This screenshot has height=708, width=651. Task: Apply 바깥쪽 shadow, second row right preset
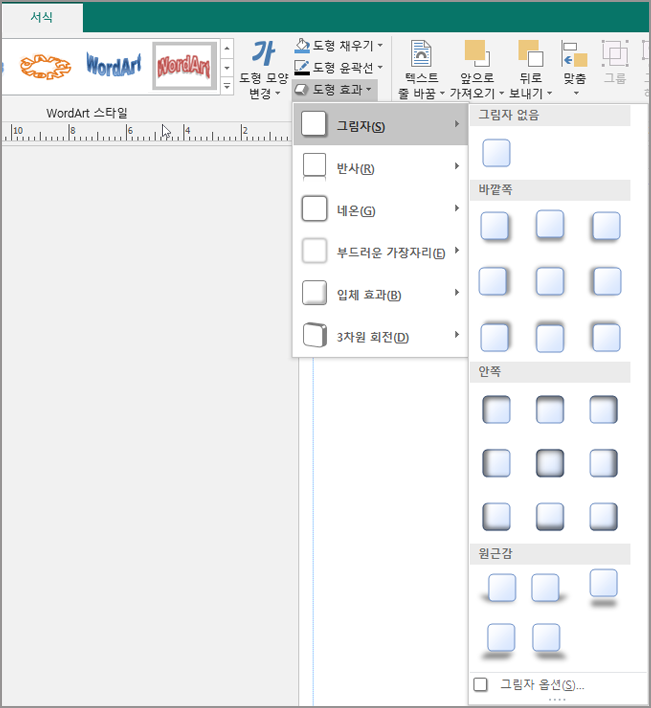coord(606,281)
